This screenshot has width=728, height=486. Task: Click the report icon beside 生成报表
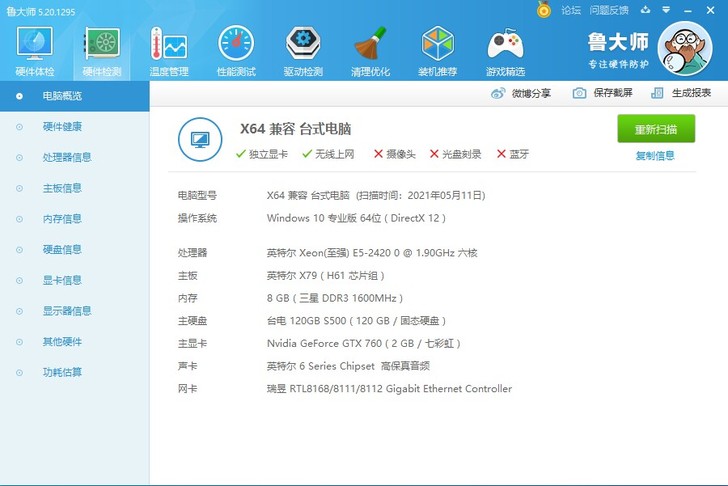coord(657,93)
